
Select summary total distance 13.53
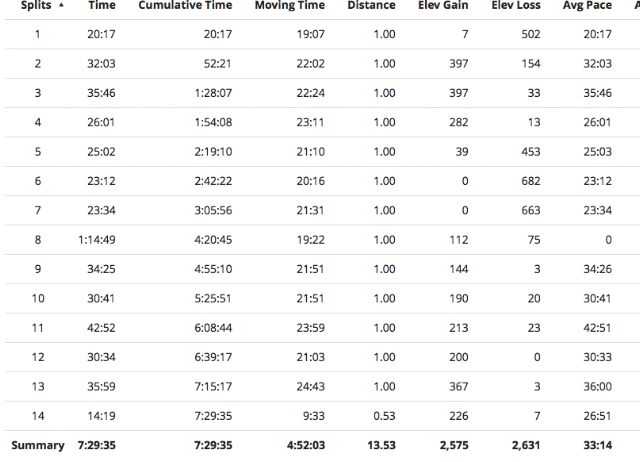379,446
